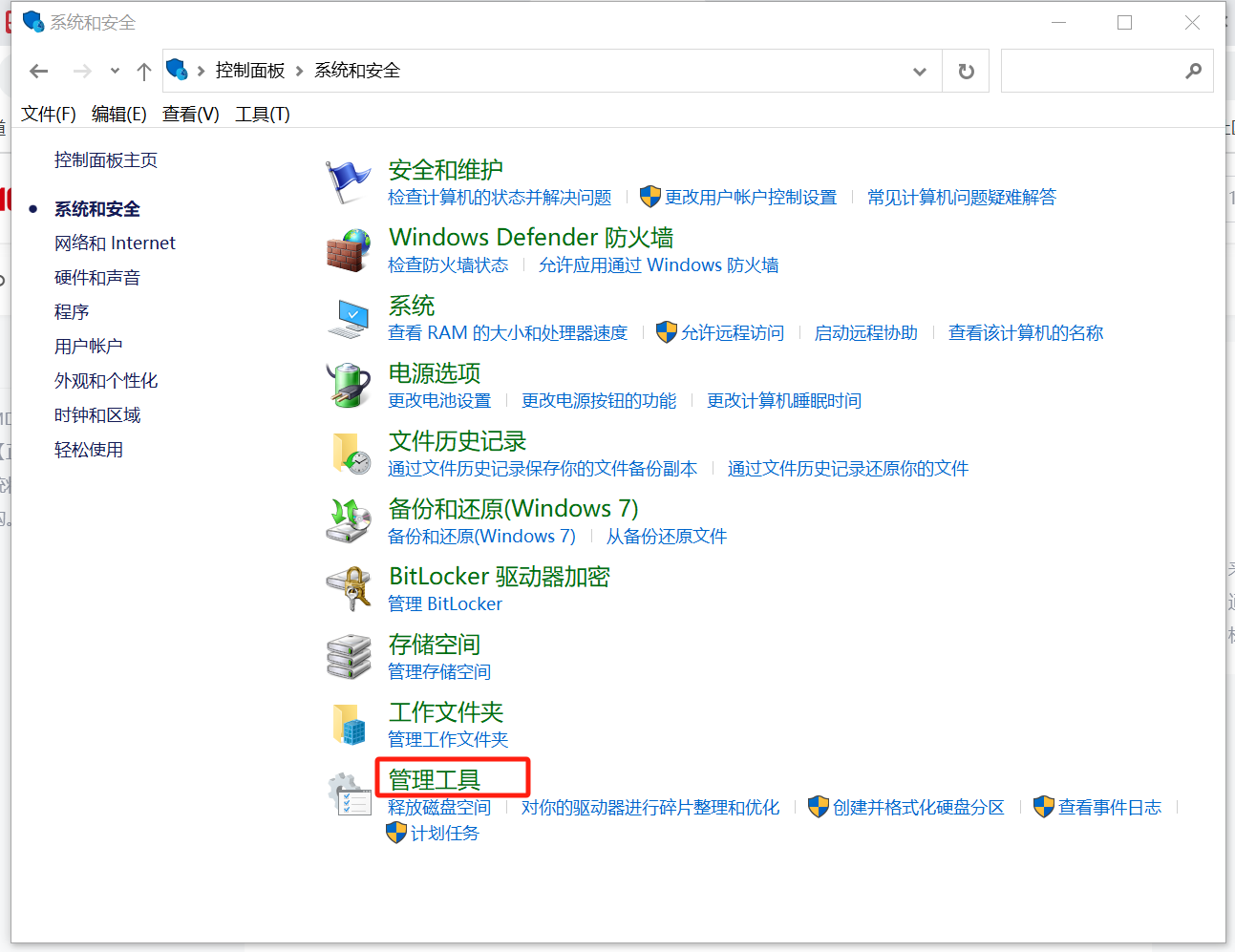Click shield icon beside 查看事件日志
The image size is (1235, 952).
[1044, 807]
